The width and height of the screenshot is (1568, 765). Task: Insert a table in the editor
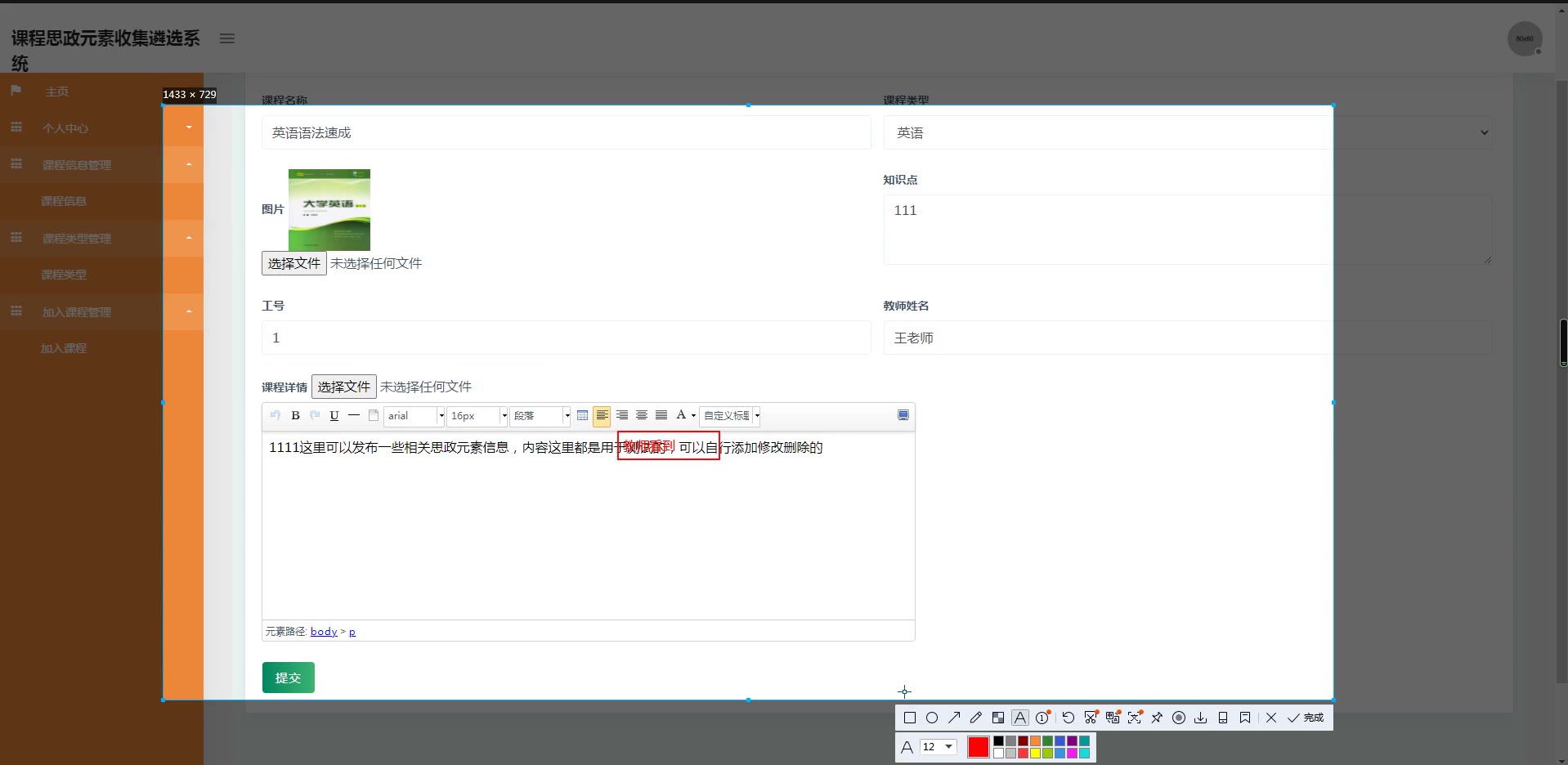582,415
